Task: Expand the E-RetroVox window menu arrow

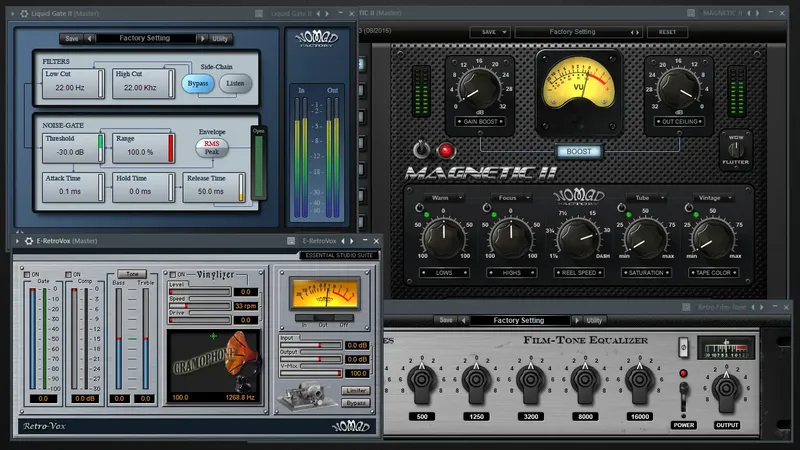Action: pos(17,241)
